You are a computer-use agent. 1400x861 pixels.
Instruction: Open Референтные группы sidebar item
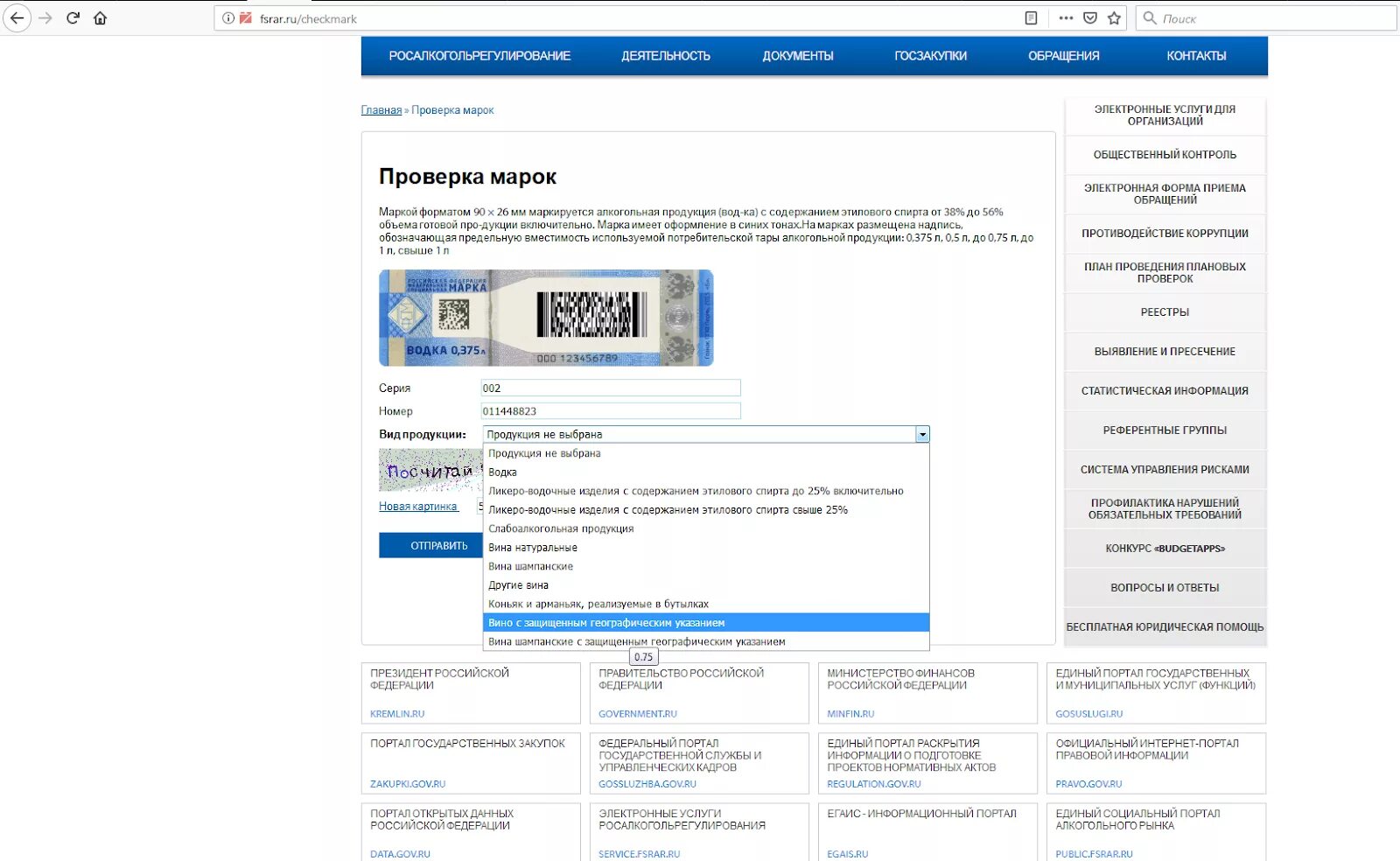[x=1165, y=430]
